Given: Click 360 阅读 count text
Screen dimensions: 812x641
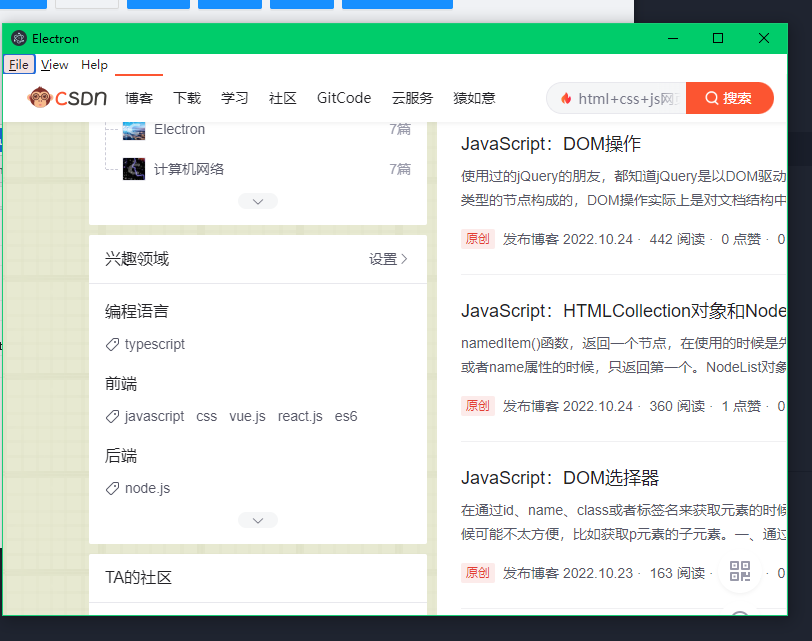Looking at the screenshot, I should pos(677,406).
